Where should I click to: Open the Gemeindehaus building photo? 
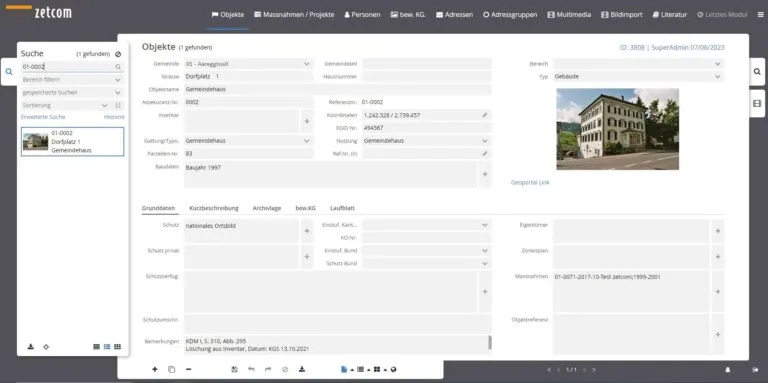(x=618, y=129)
